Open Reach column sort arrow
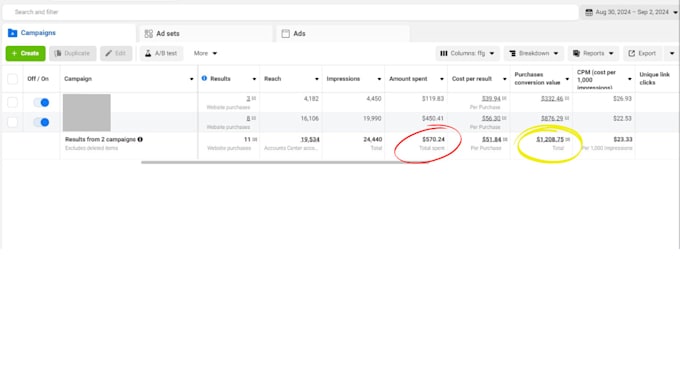This screenshot has width=680, height=383. coord(317,79)
